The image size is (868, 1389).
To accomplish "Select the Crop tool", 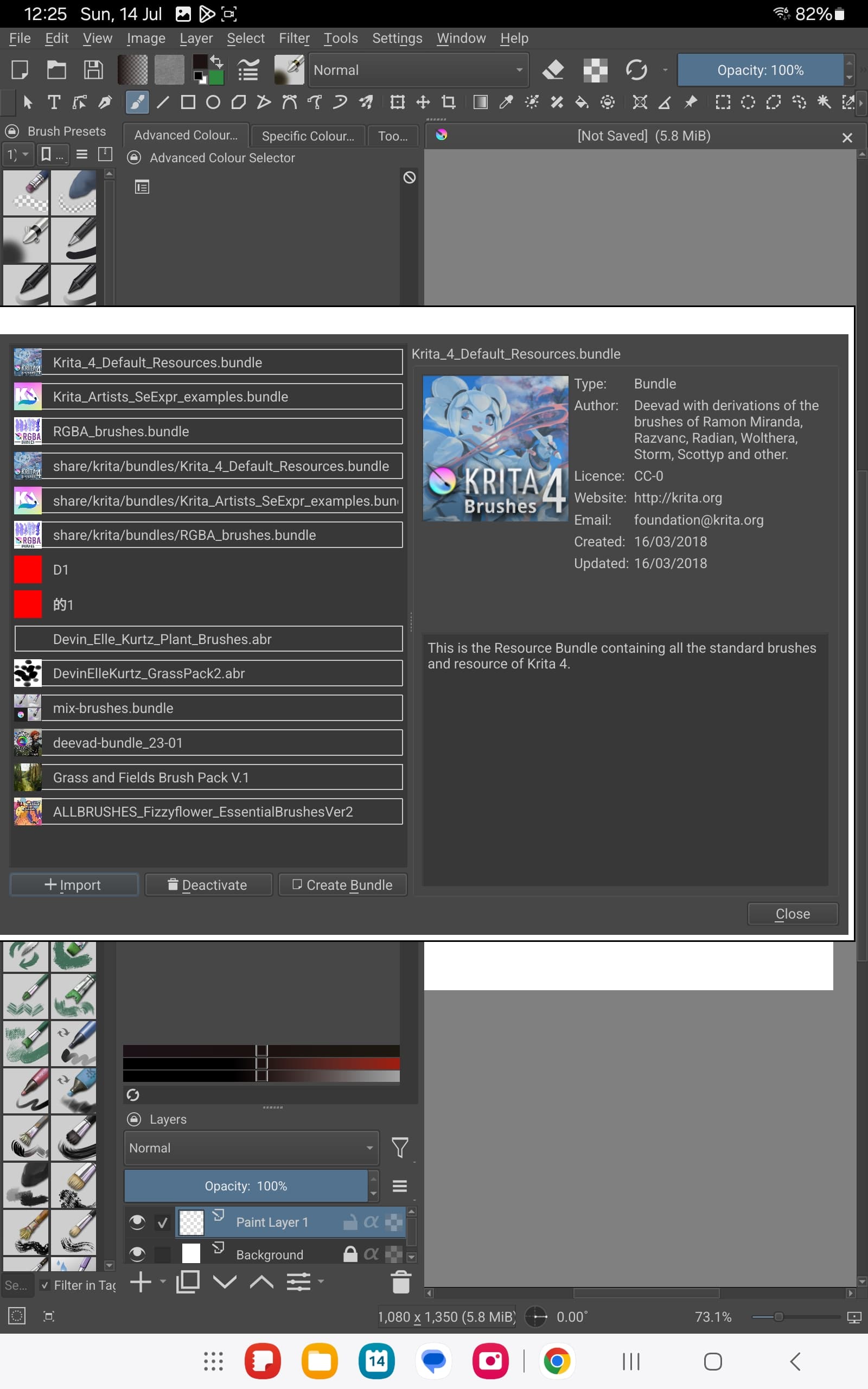I will pyautogui.click(x=449, y=102).
